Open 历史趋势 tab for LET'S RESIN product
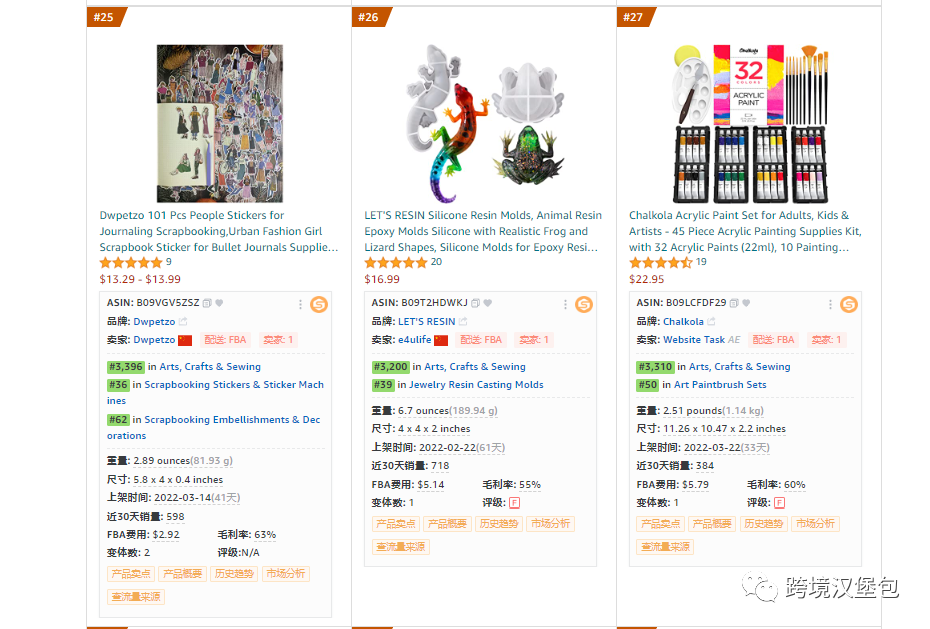This screenshot has width=930, height=629. point(499,523)
